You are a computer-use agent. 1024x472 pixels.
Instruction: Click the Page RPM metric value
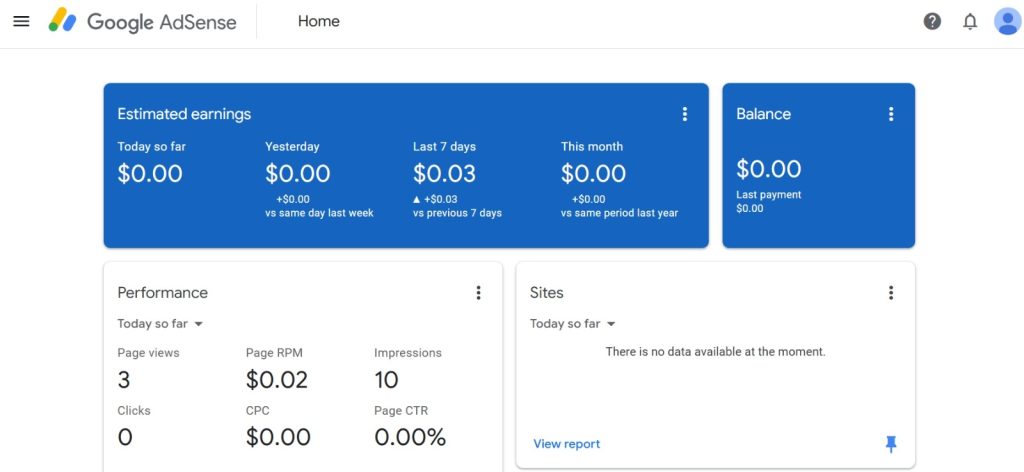277,380
